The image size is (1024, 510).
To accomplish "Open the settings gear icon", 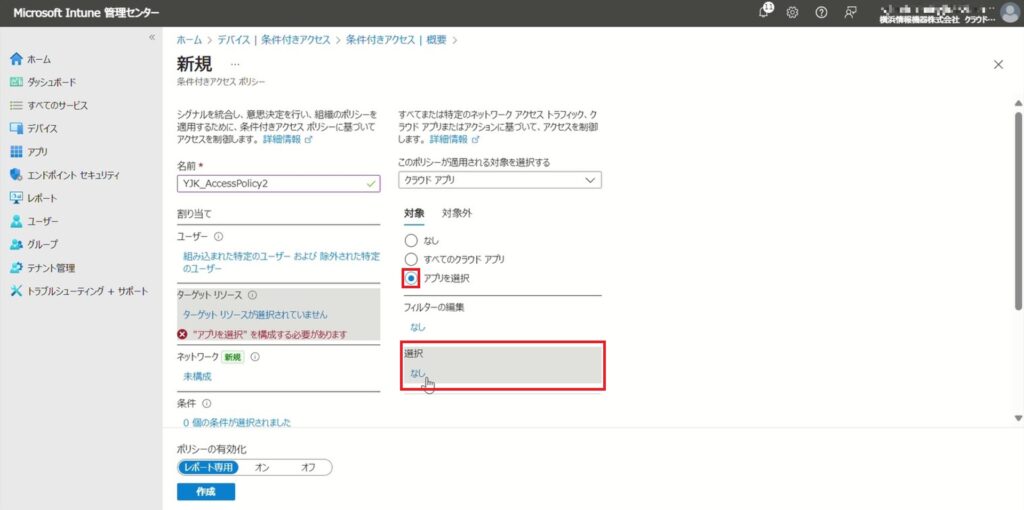I will point(792,12).
